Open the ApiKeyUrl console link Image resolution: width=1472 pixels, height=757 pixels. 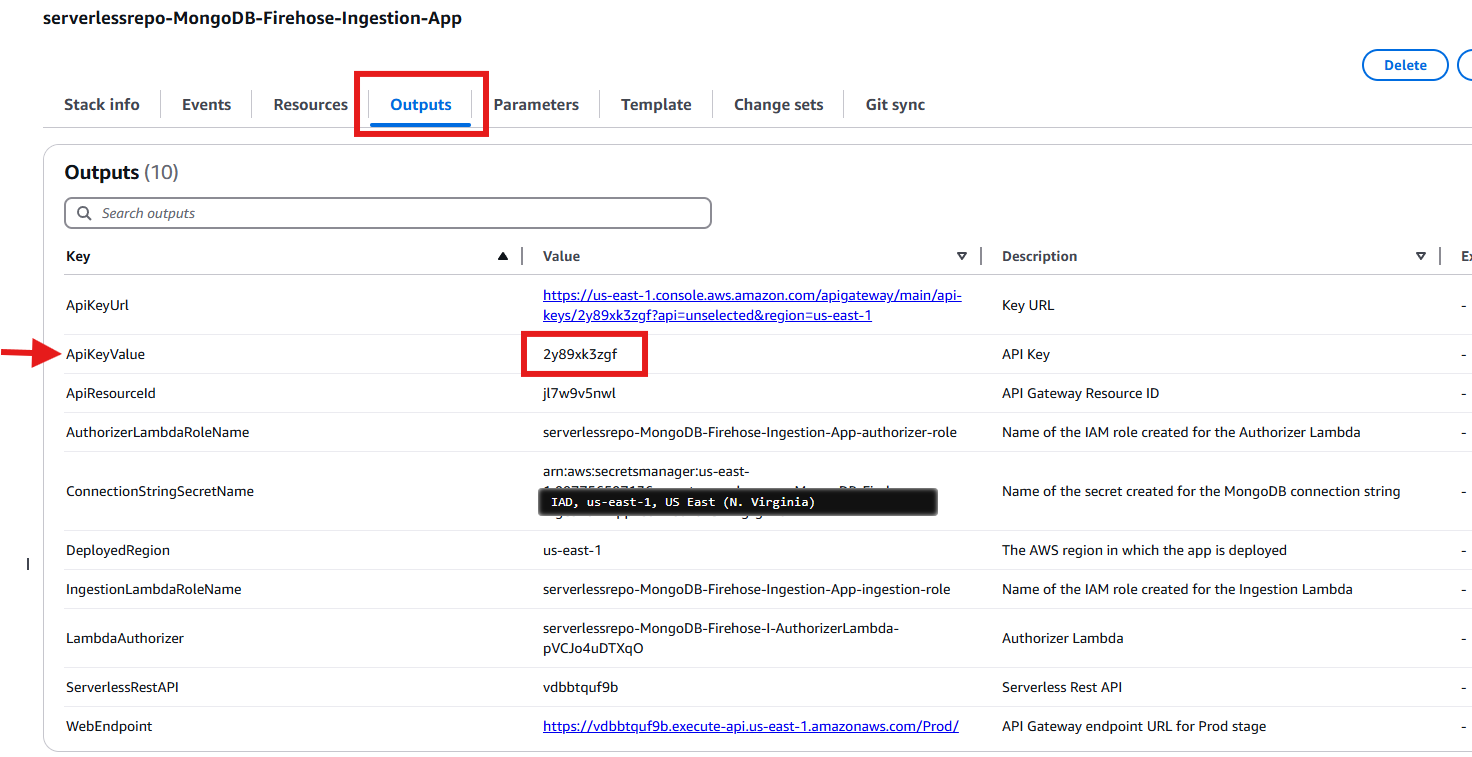coord(752,305)
